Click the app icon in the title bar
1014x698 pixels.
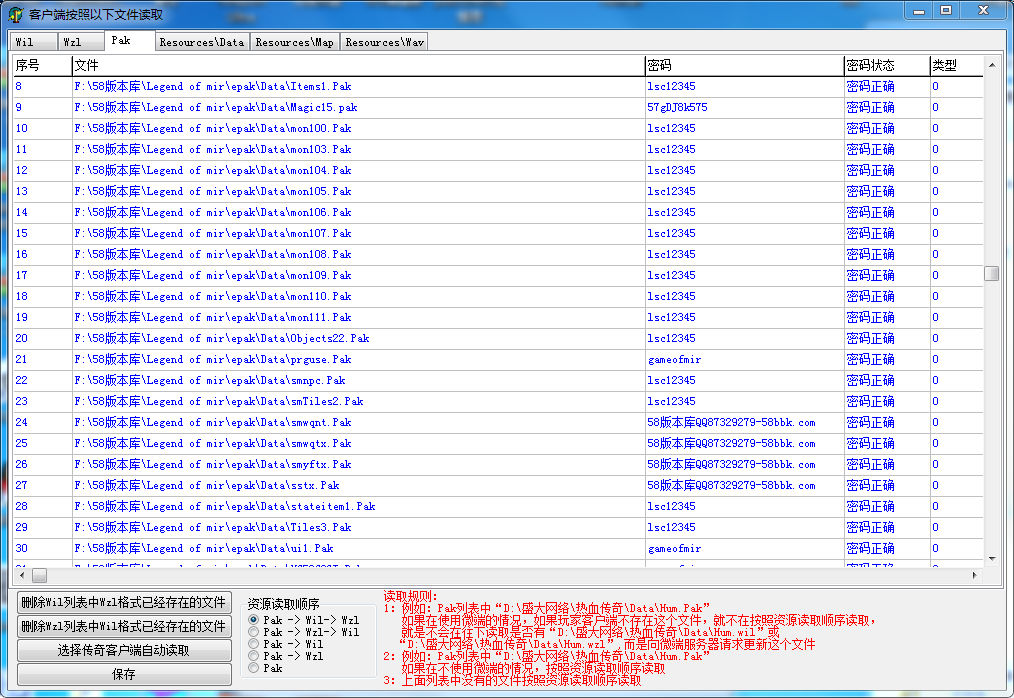(x=15, y=14)
